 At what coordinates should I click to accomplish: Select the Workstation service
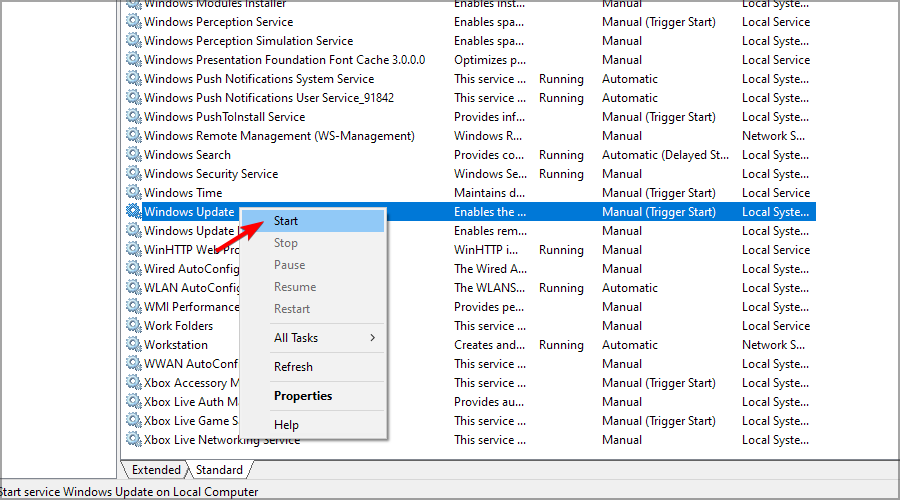click(176, 344)
